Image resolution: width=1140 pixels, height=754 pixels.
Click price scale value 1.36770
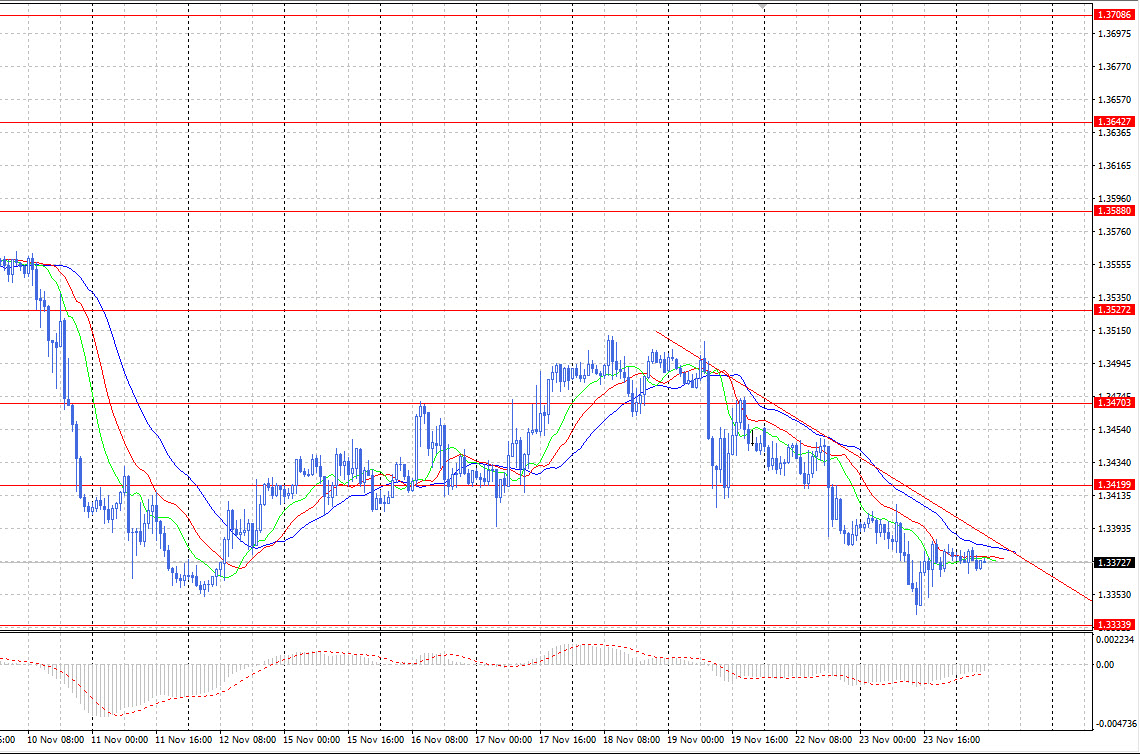1114,67
